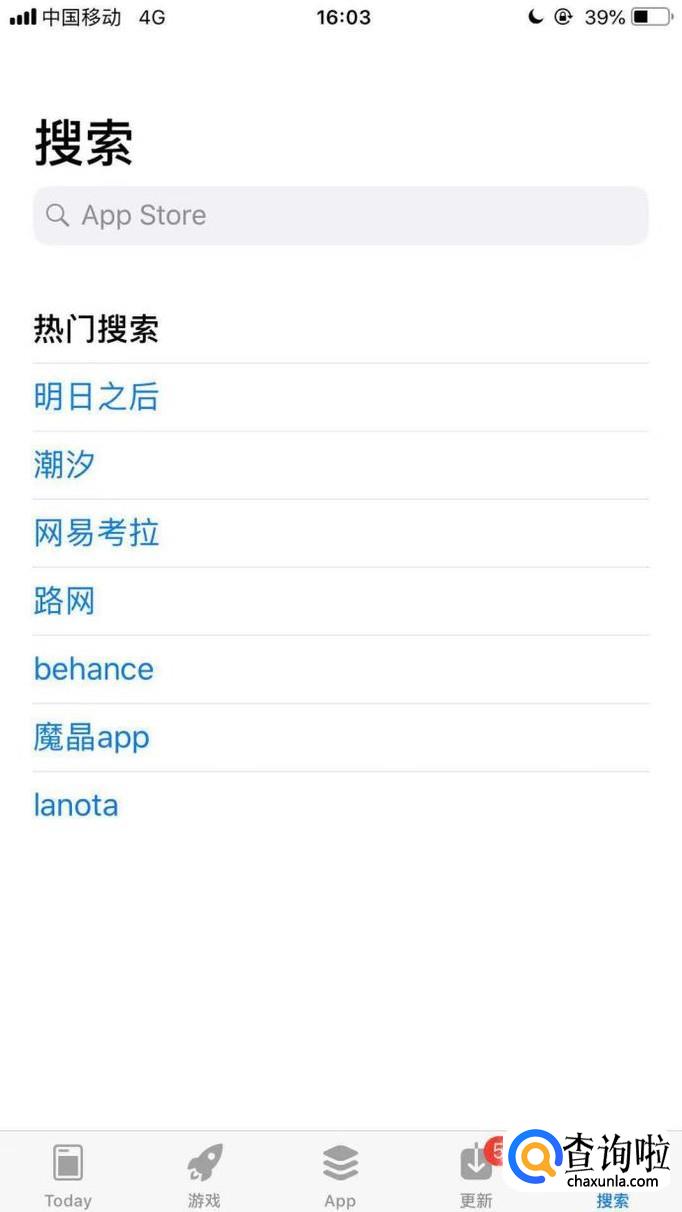The height and width of the screenshot is (1212, 682).
Task: Tap the App Store search field
Action: pos(340,215)
